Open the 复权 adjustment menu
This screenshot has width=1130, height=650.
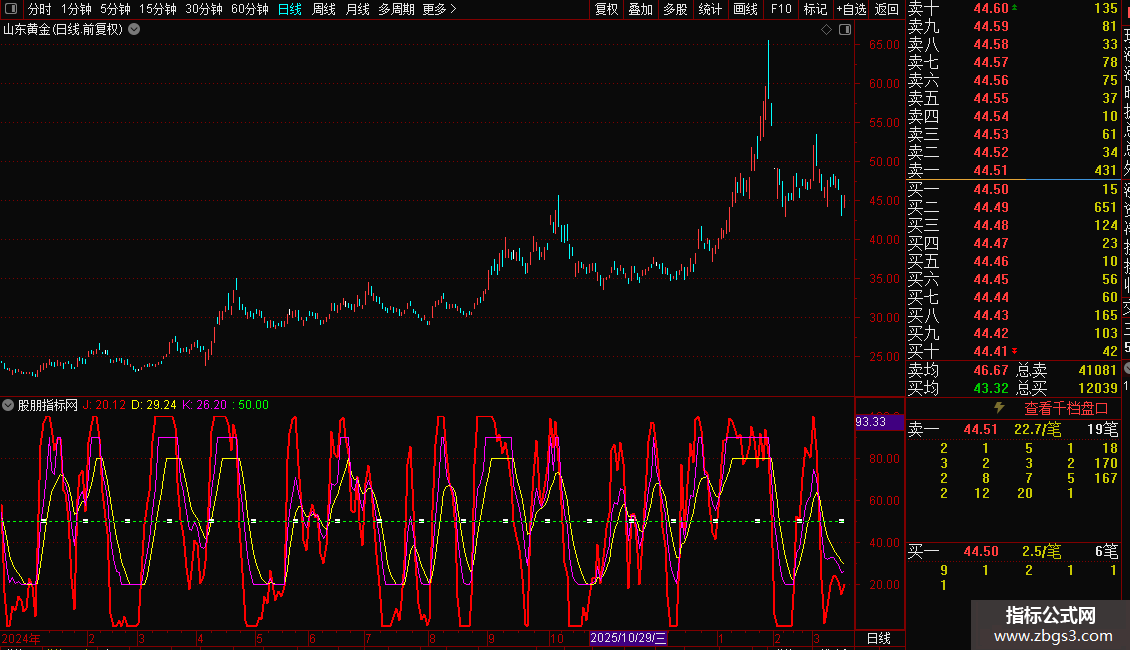click(x=607, y=9)
